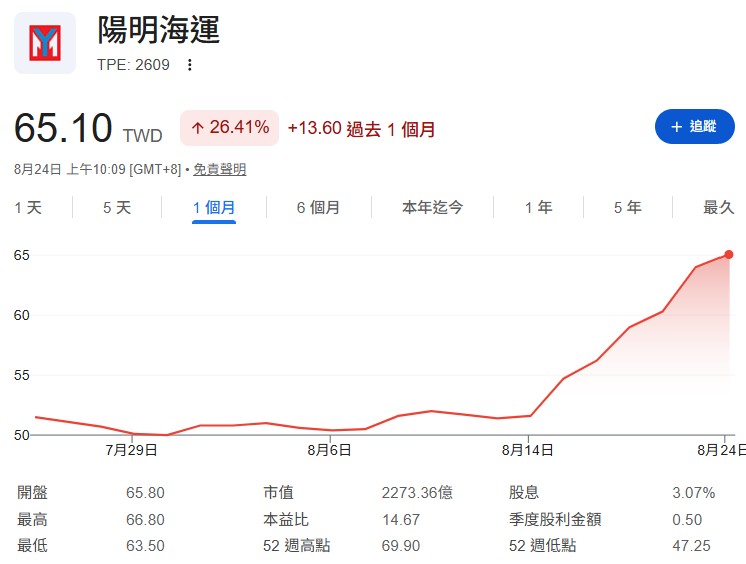The height and width of the screenshot is (564, 746).
Task: Click the 本益比 value 14.67
Action: click(401, 519)
